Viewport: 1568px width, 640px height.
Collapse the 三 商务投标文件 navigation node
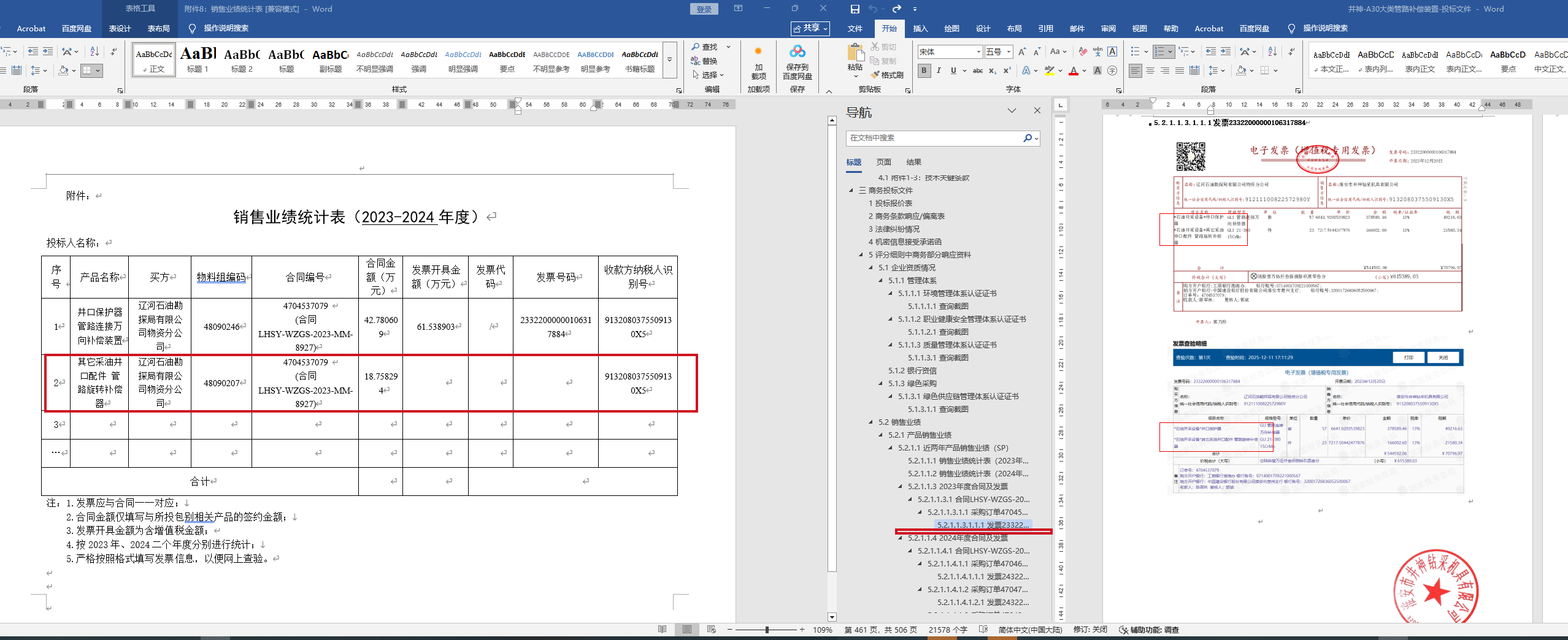(x=851, y=191)
